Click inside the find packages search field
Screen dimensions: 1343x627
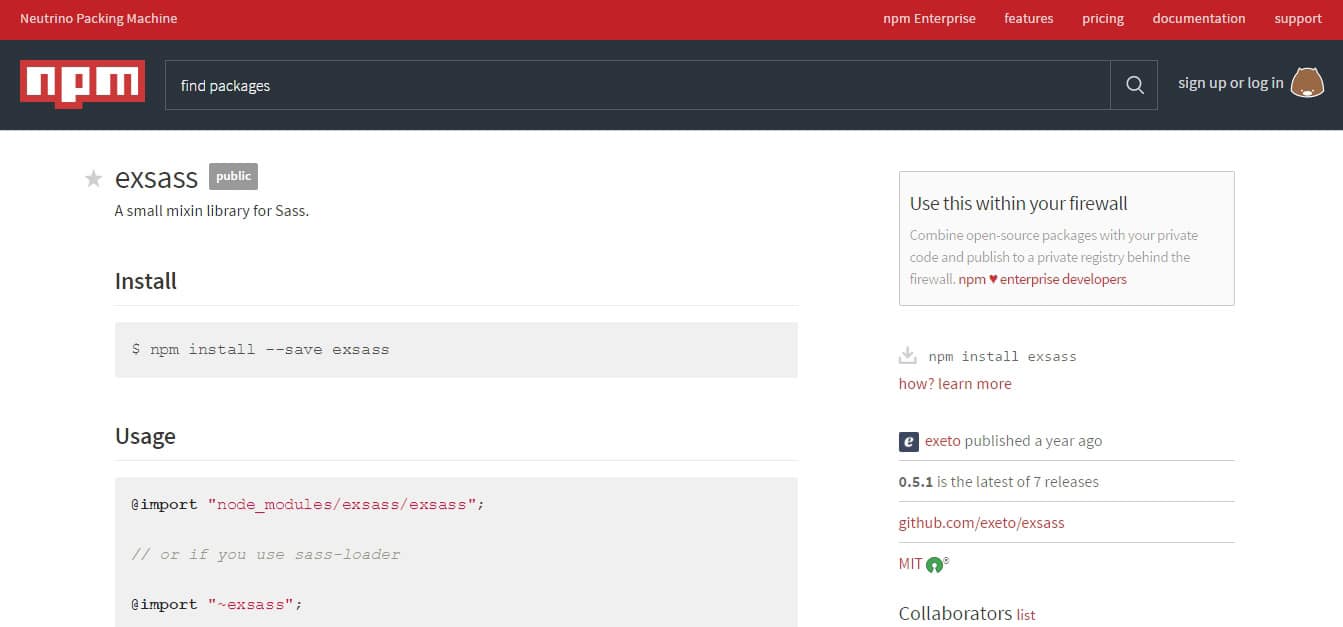637,85
